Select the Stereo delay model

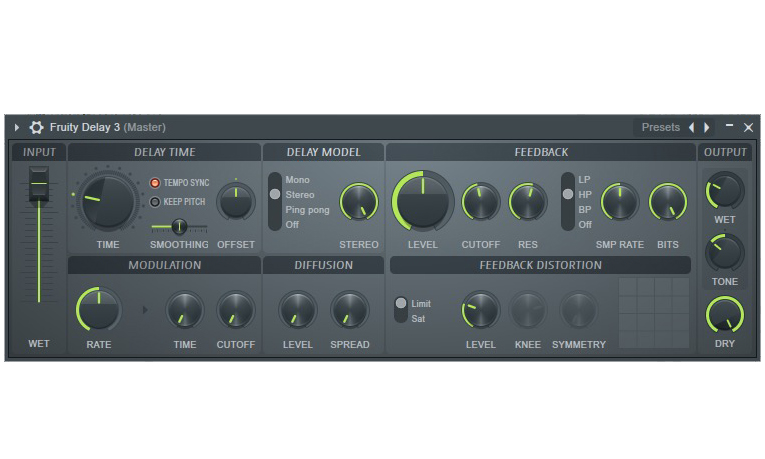300,195
